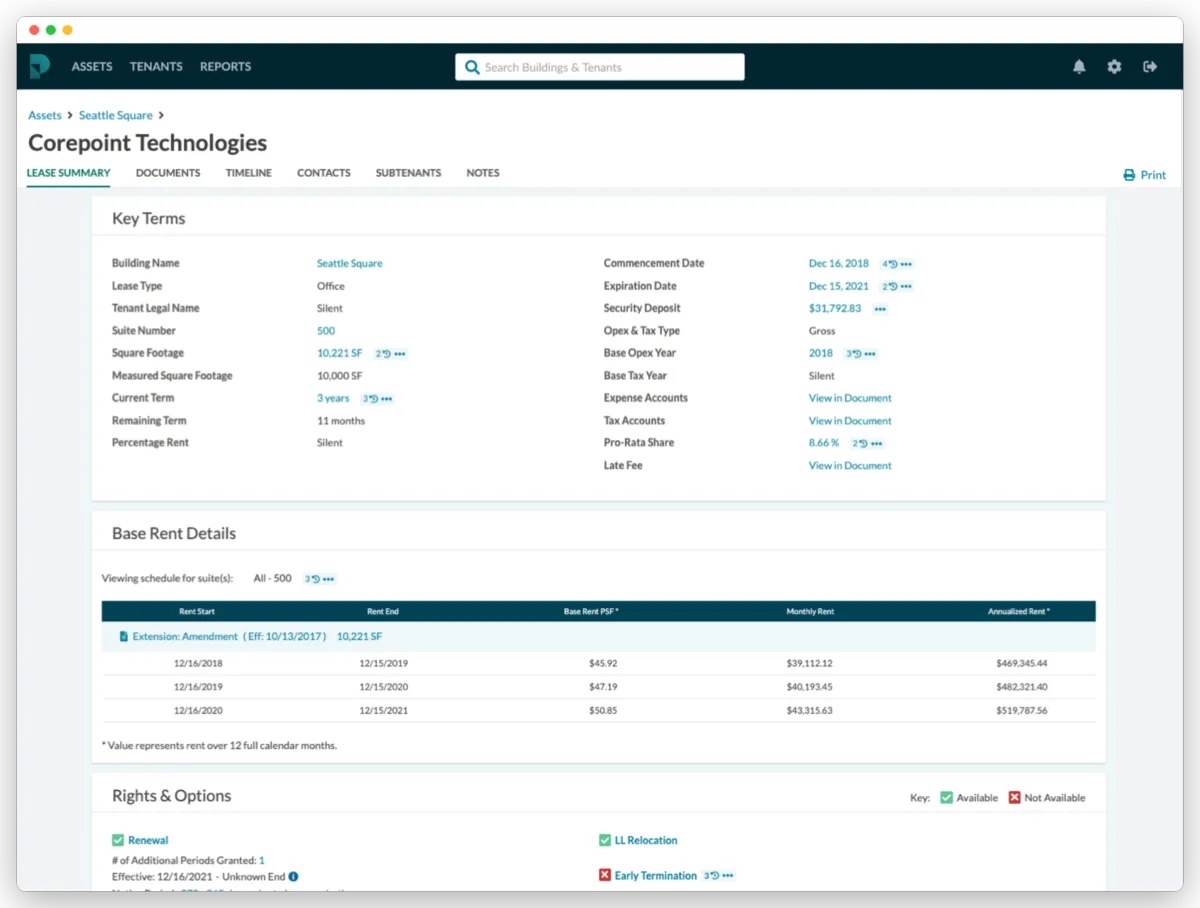Switch to the Documents tab
Image resolution: width=1200 pixels, height=908 pixels.
pos(168,173)
